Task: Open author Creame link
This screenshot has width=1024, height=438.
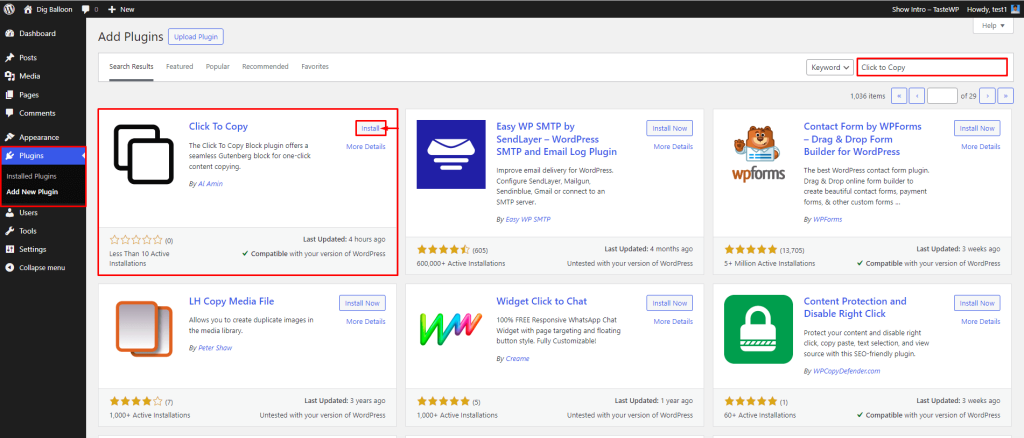Action: [517, 358]
